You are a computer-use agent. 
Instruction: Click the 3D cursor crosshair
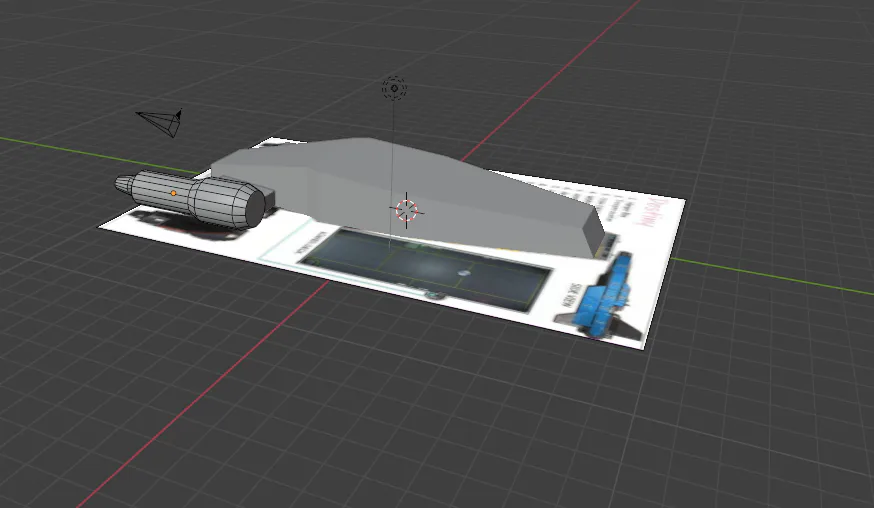406,210
